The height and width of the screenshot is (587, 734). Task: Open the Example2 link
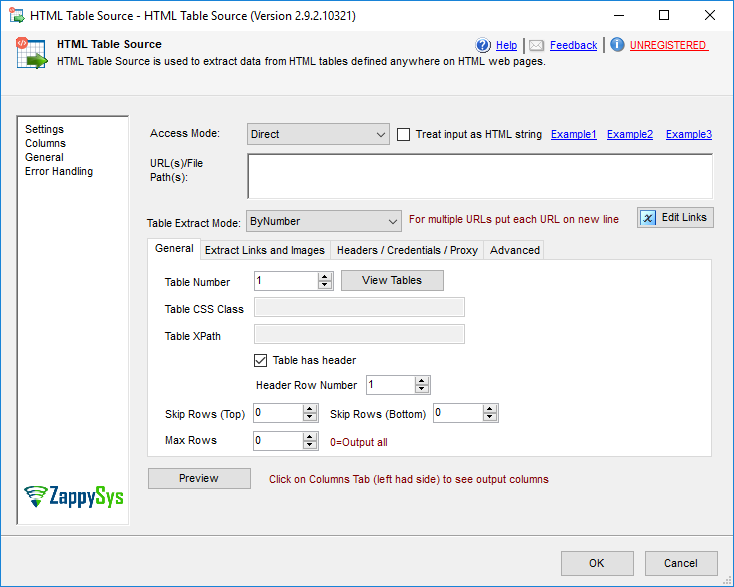pos(630,134)
